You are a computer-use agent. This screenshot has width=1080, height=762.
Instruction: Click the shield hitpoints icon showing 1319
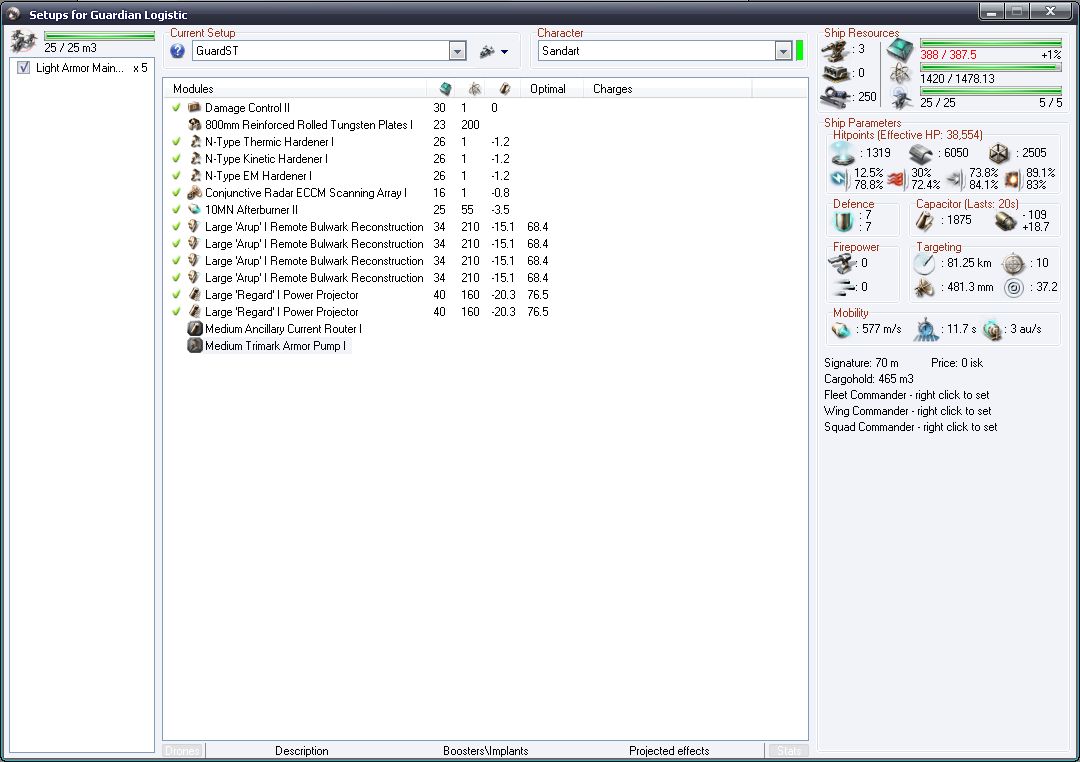(843, 153)
